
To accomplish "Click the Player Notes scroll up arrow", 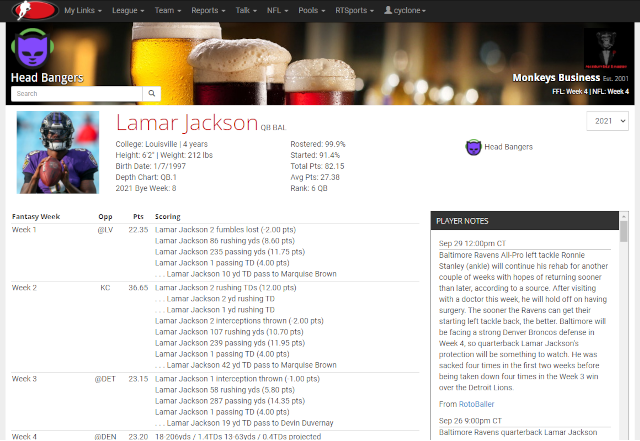I will (x=623, y=216).
